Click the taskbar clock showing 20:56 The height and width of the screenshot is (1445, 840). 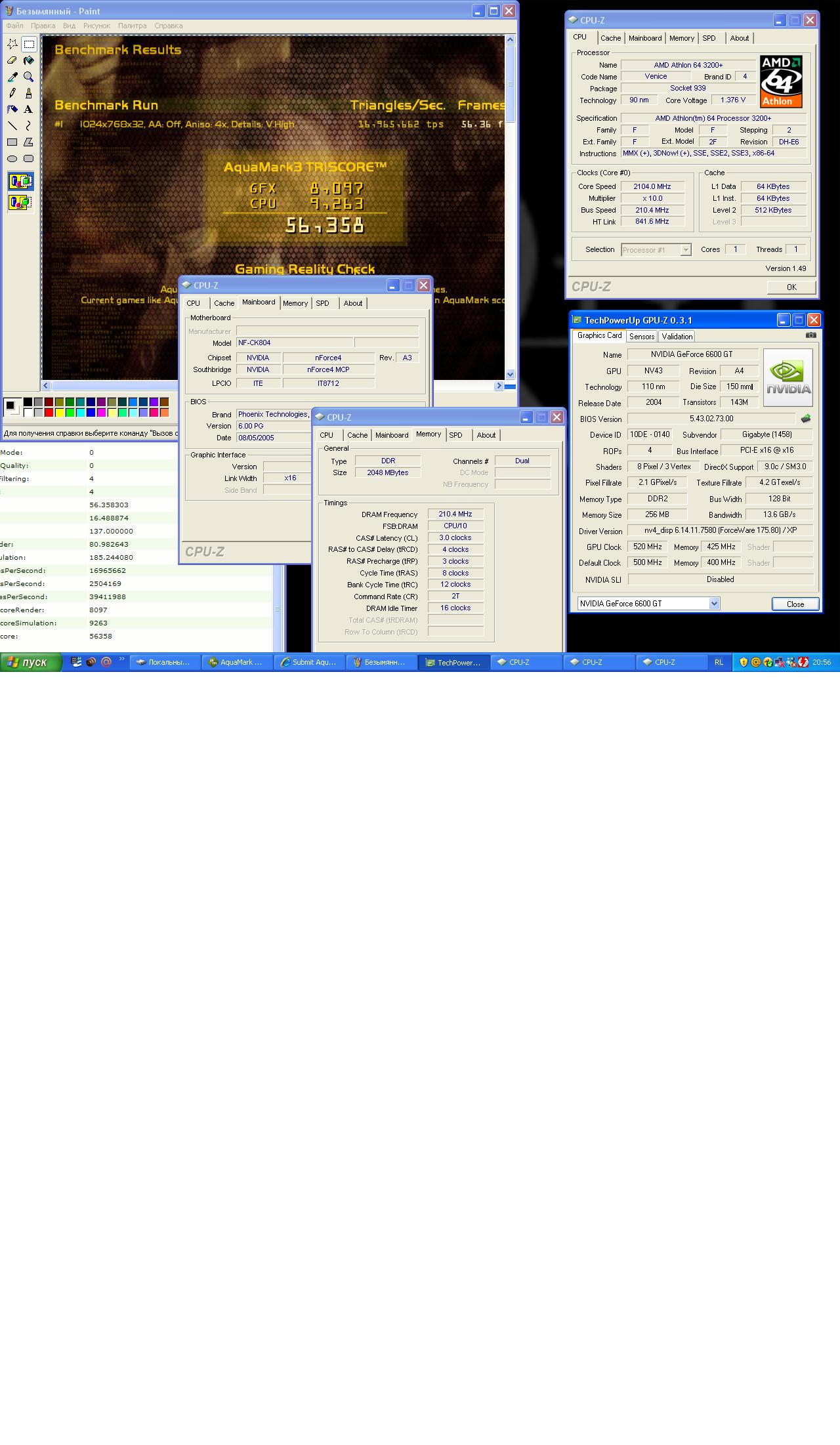click(822, 662)
